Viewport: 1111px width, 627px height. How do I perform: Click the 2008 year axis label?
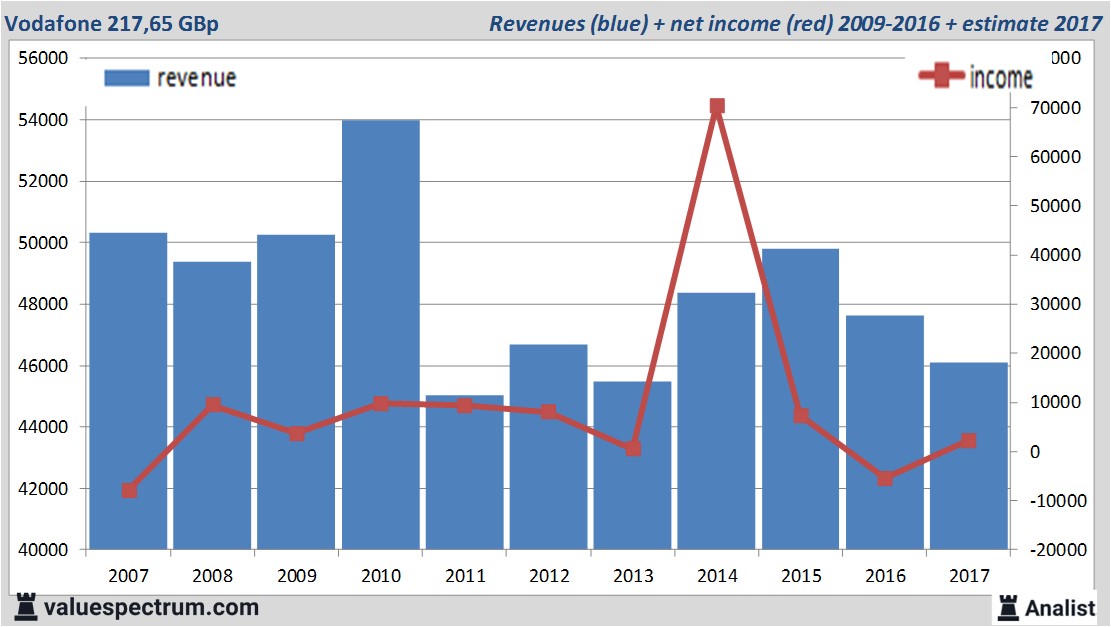click(x=213, y=575)
